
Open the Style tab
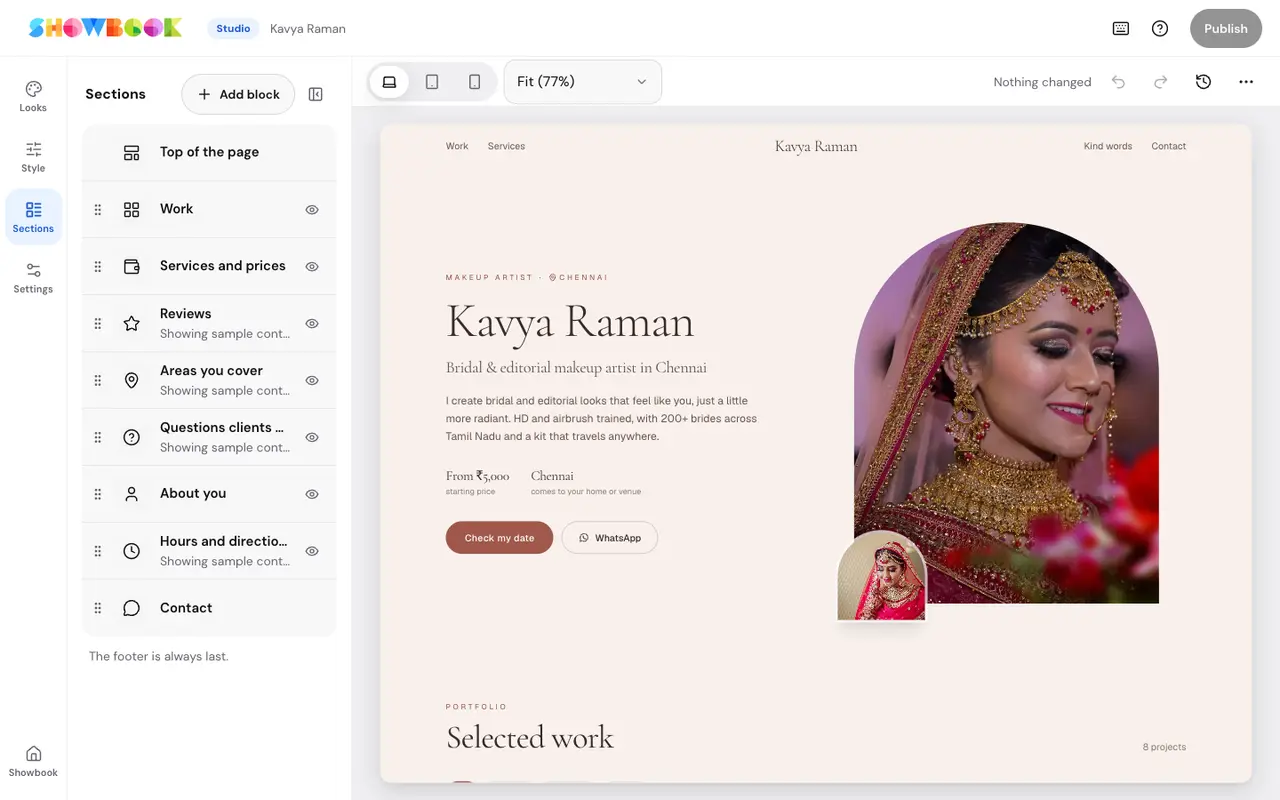click(x=33, y=157)
